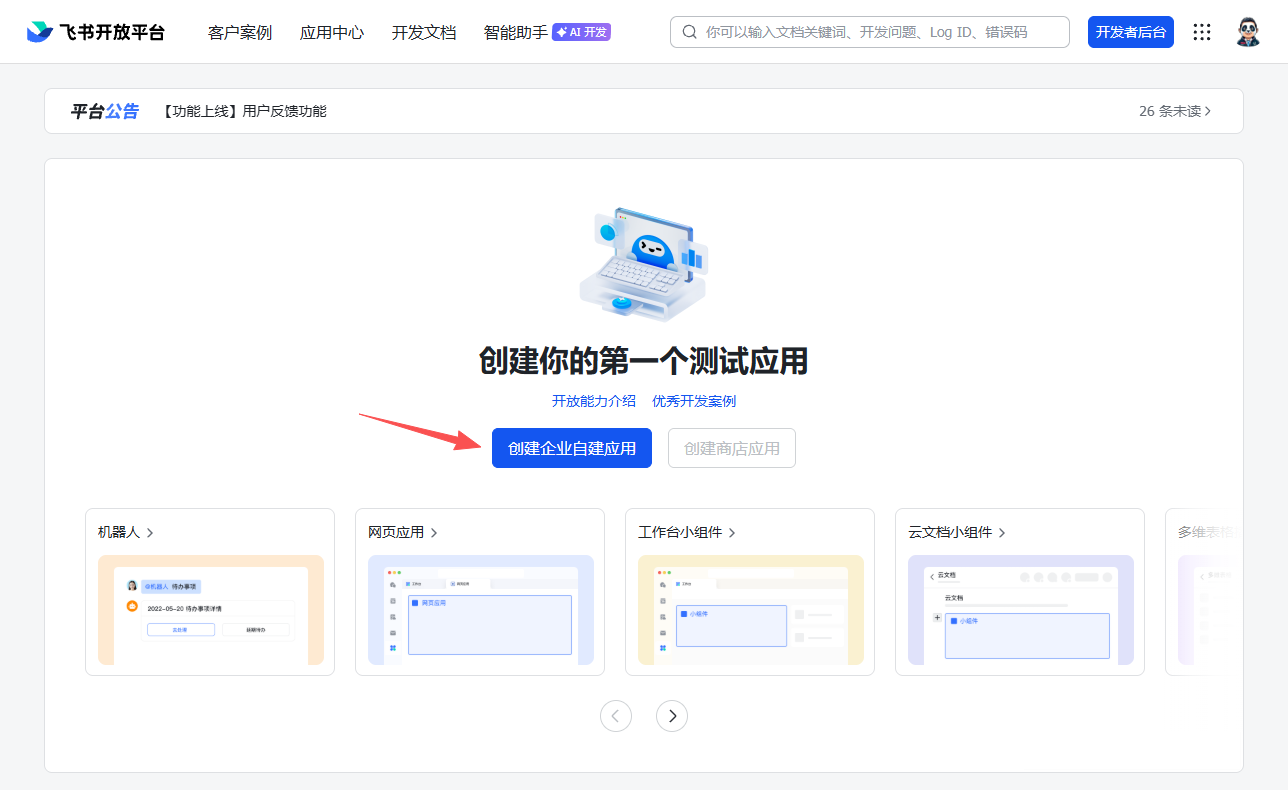Open the 云文档小组件 preview thumbnail
Viewport: 1288px width, 790px height.
click(1021, 610)
